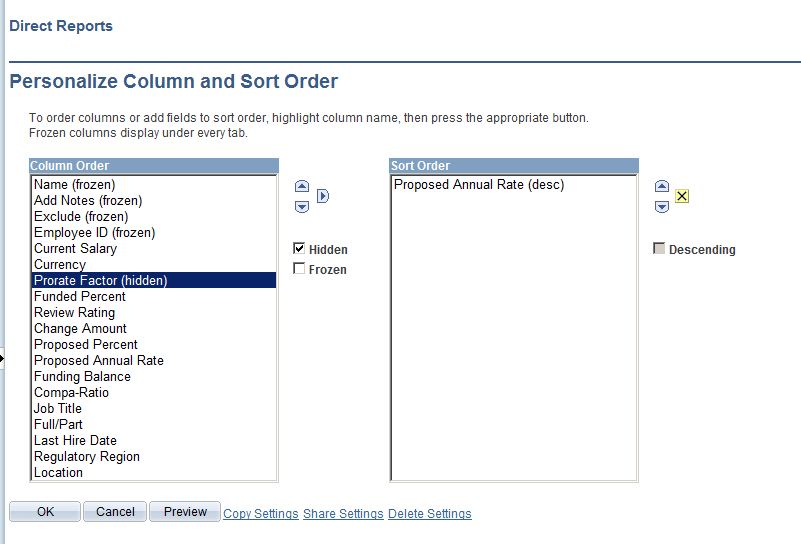This screenshot has height=544, width=801.
Task: Select the Review Rating column entry
Action: [x=74, y=313]
